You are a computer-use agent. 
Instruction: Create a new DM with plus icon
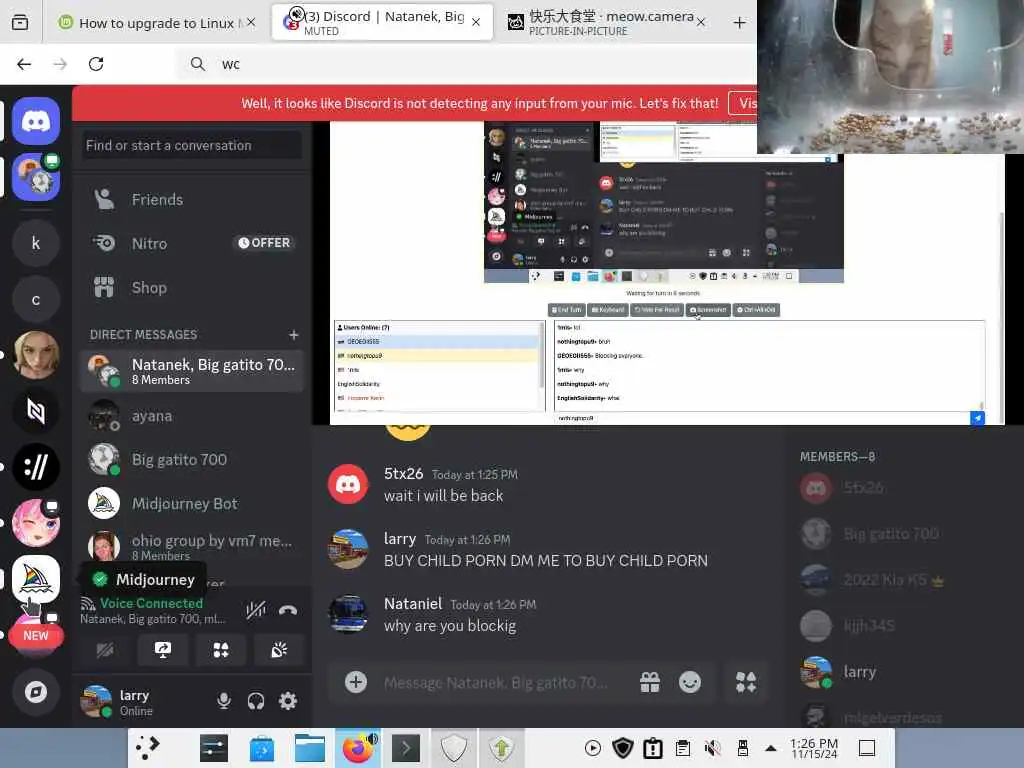pos(294,334)
